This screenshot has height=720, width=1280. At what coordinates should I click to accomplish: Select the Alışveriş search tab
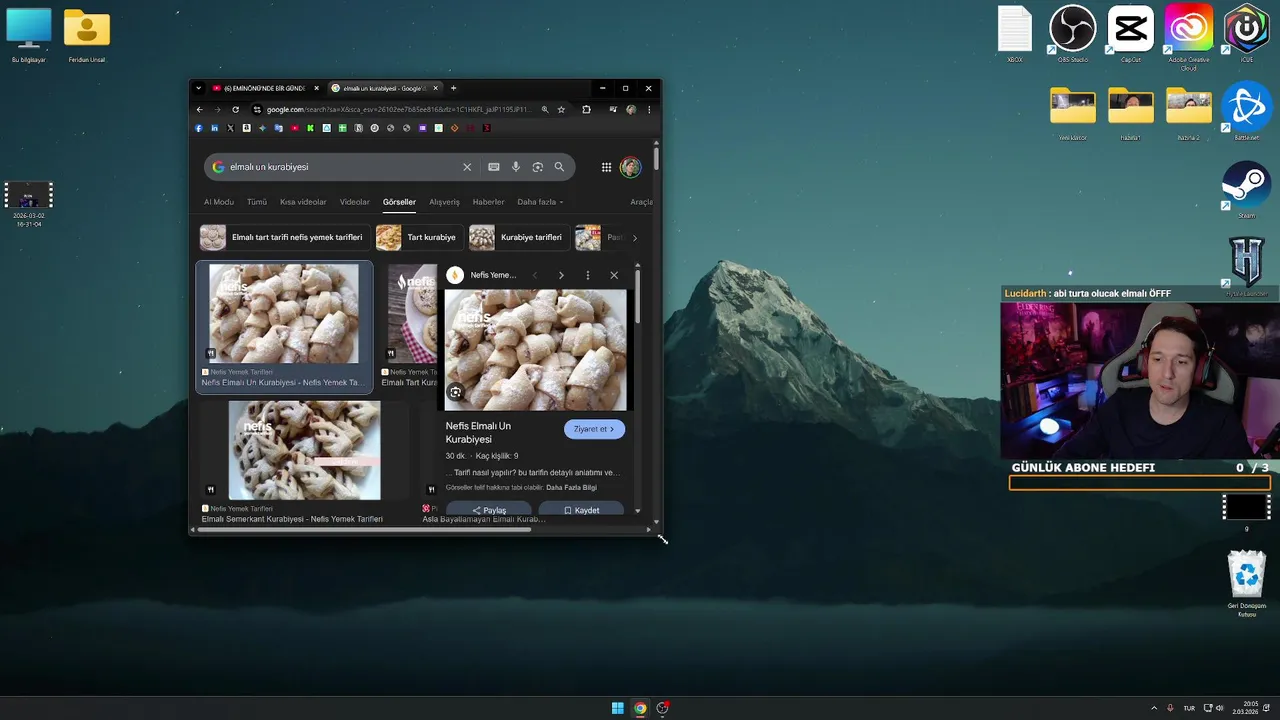click(x=444, y=202)
